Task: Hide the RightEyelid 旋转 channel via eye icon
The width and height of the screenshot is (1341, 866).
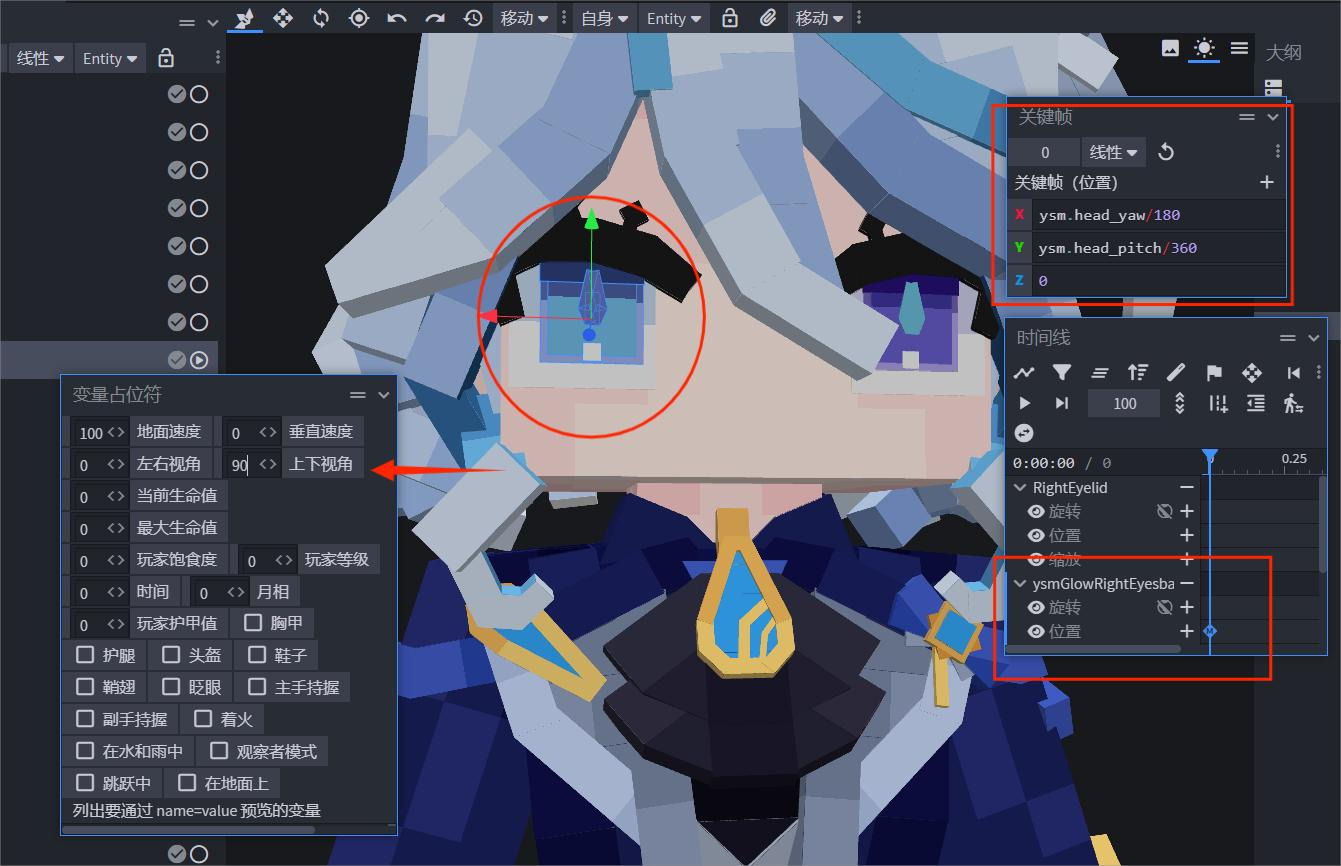Action: point(1036,511)
